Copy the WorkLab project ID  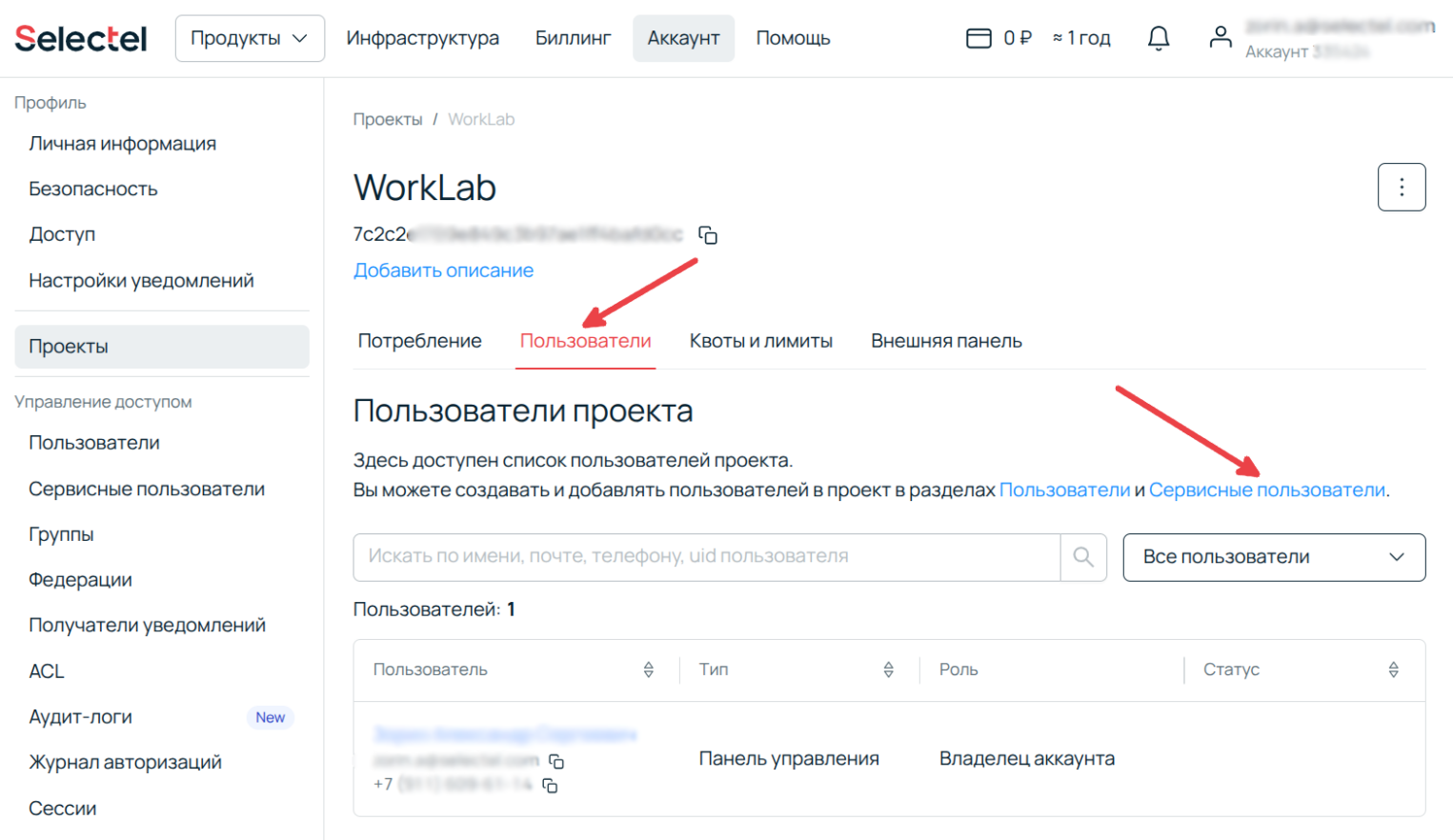pyautogui.click(x=708, y=235)
